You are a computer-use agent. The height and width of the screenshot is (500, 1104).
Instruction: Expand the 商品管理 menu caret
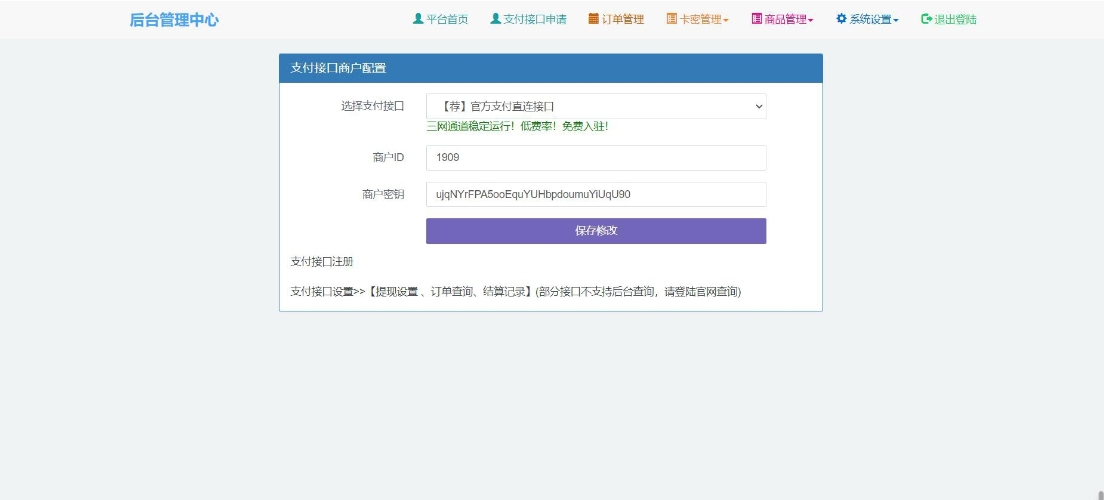coord(811,20)
